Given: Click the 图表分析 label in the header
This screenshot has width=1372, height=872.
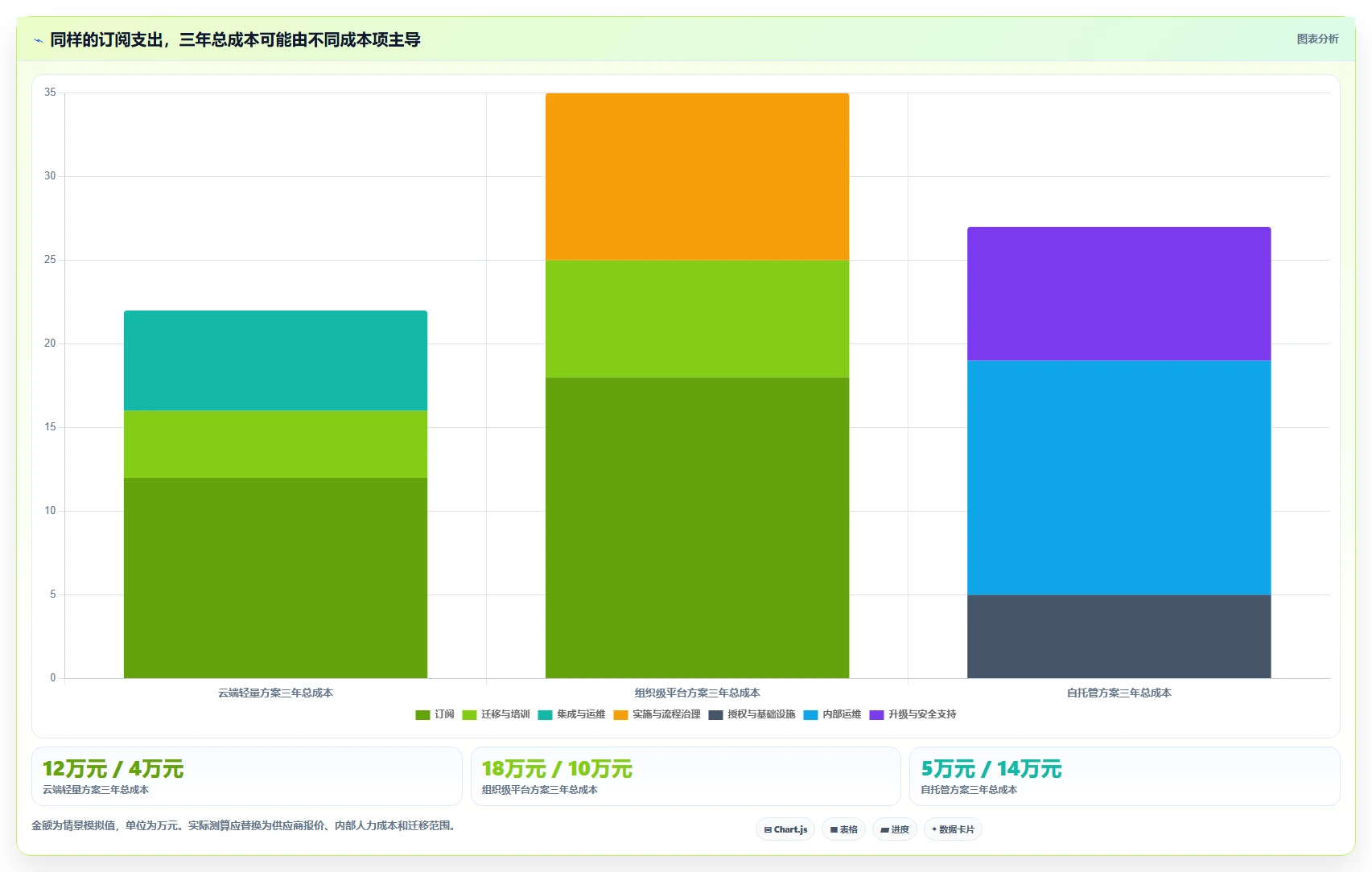Looking at the screenshot, I should pos(1317,39).
